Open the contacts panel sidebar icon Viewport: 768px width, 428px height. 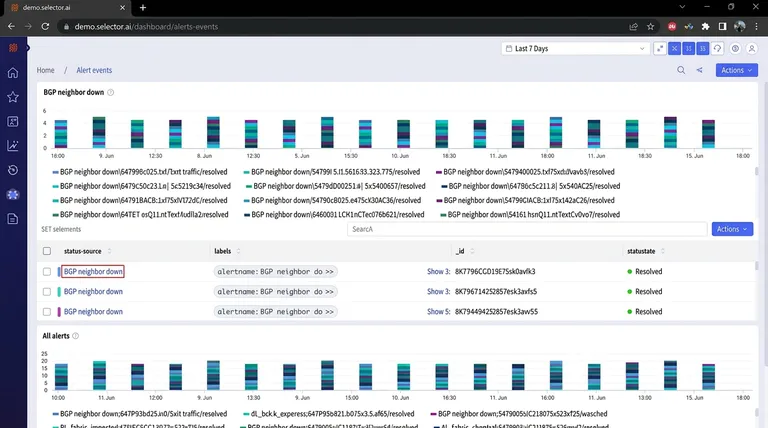(x=13, y=121)
